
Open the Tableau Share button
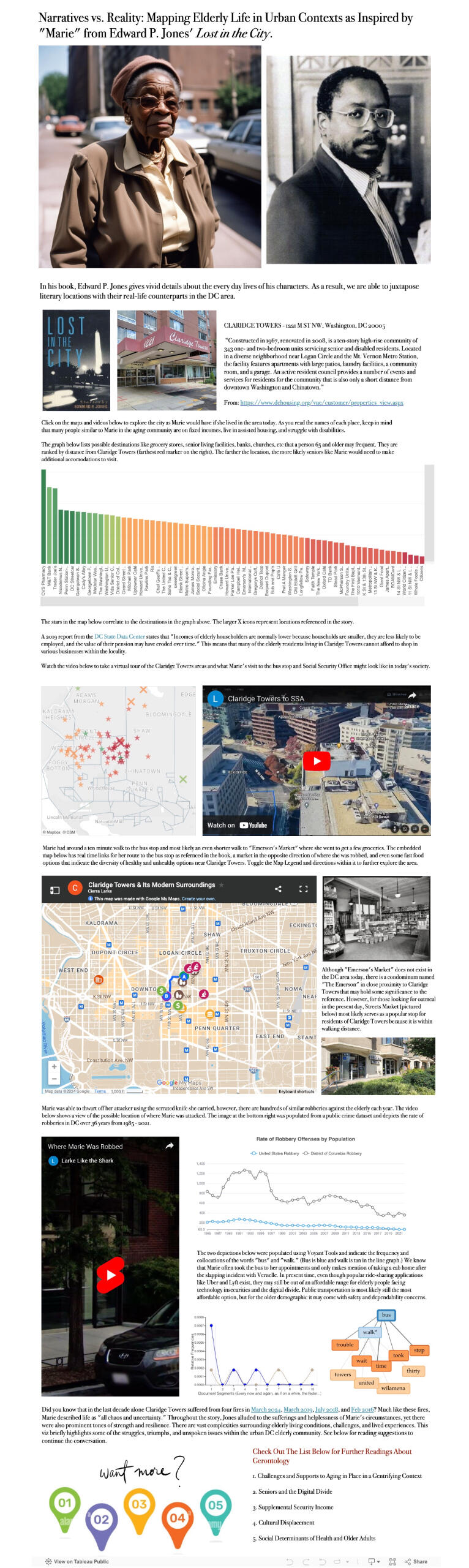(x=416, y=1561)
